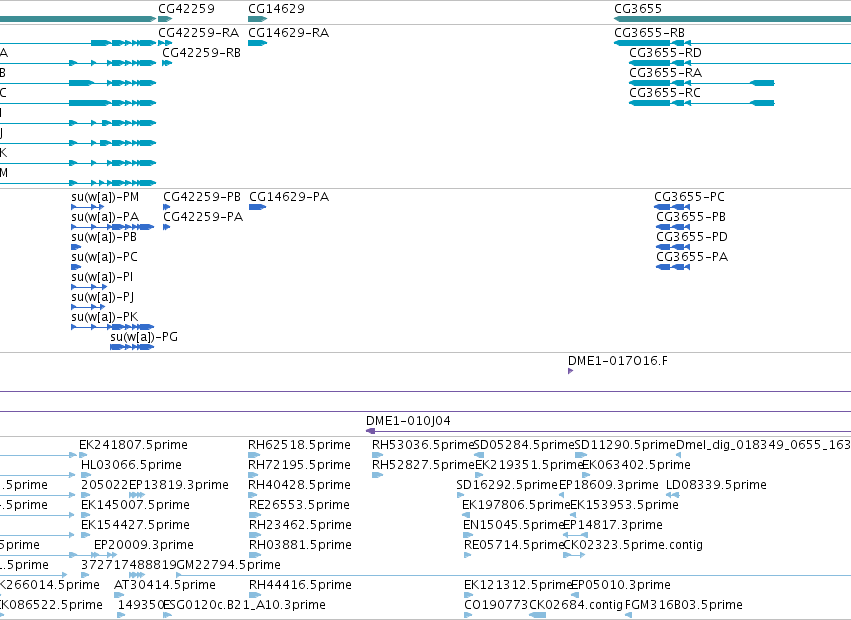Viewport: 851px width, 620px height.
Task: Select the CG3655-PD protein label
Action: pos(692,237)
